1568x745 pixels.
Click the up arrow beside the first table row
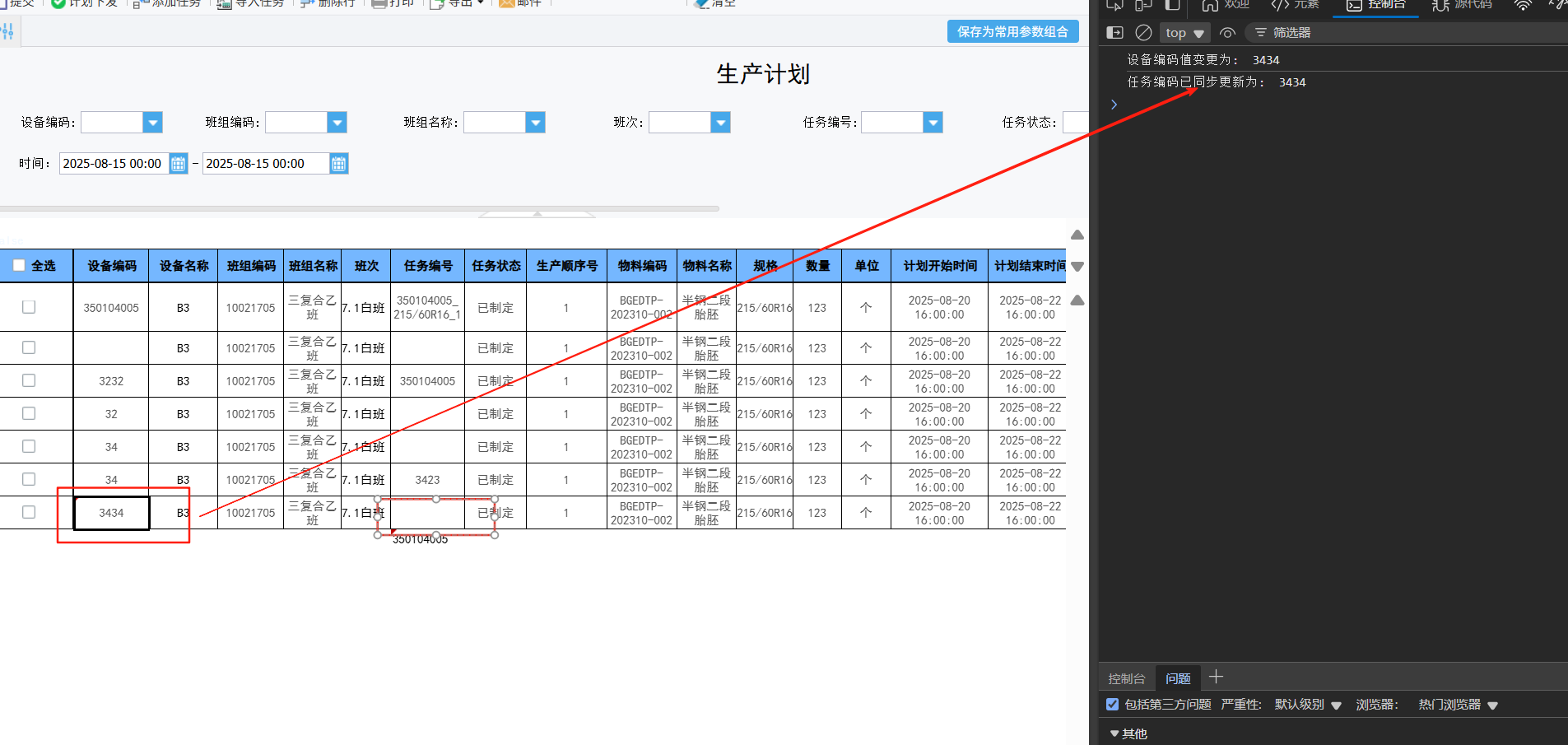(1077, 300)
